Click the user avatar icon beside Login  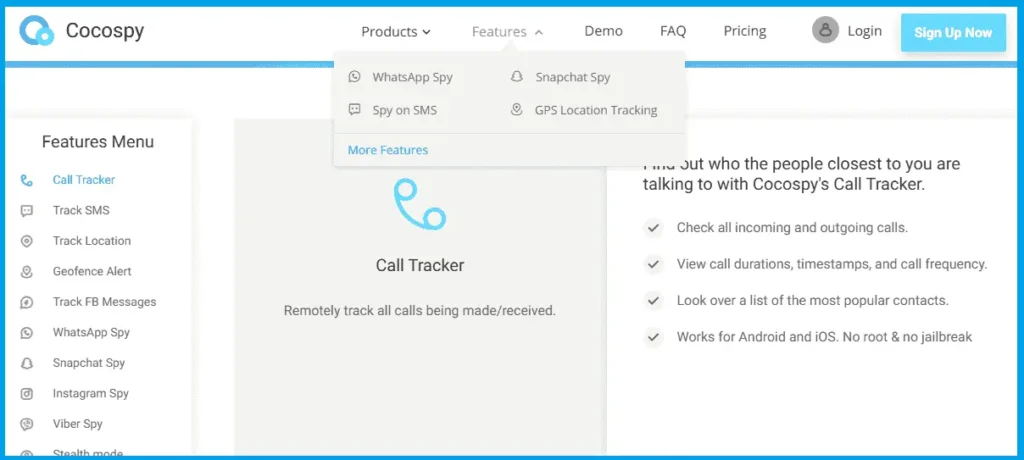pyautogui.click(x=825, y=31)
